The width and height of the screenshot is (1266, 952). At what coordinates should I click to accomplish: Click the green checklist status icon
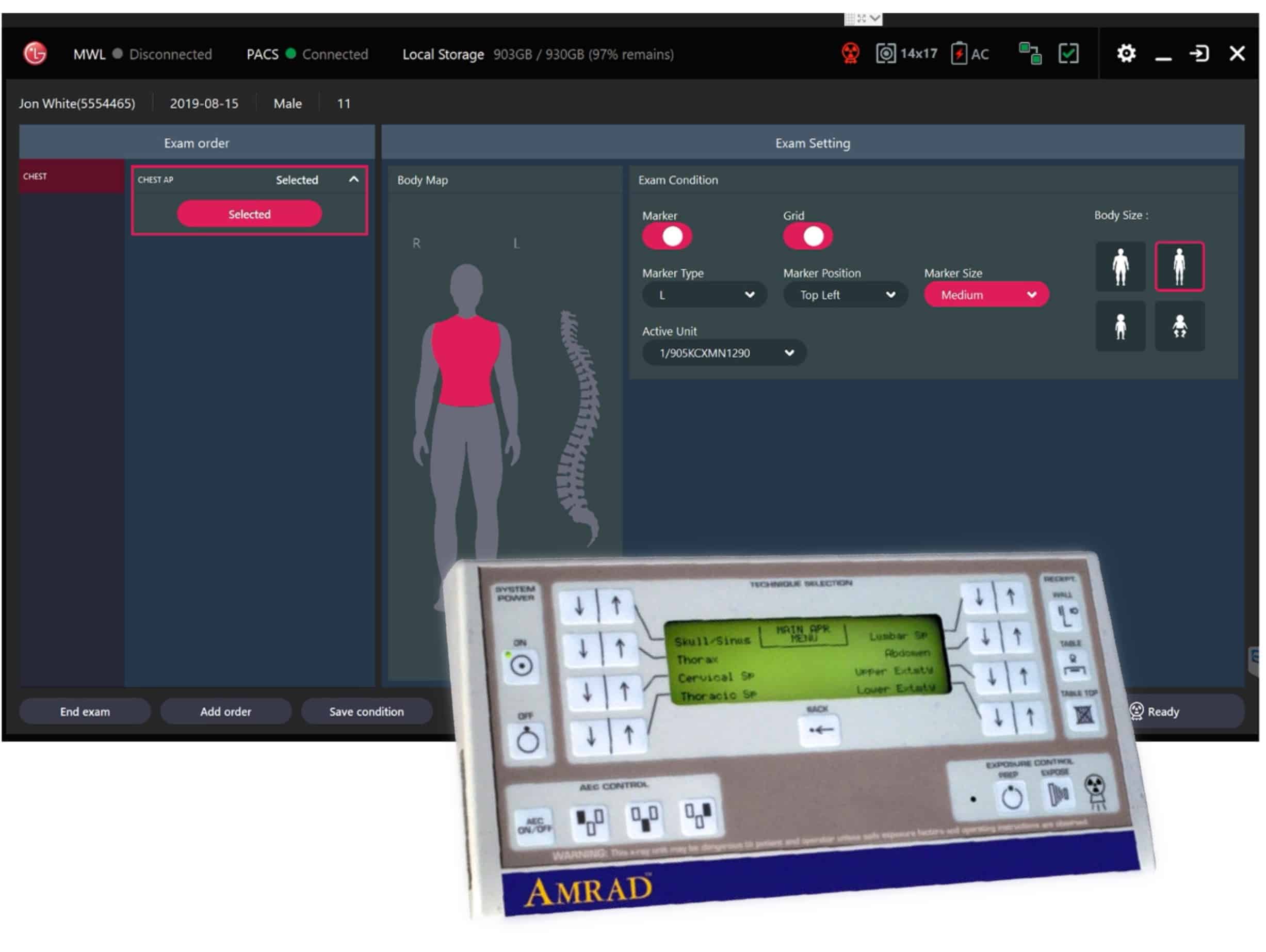tap(1068, 54)
